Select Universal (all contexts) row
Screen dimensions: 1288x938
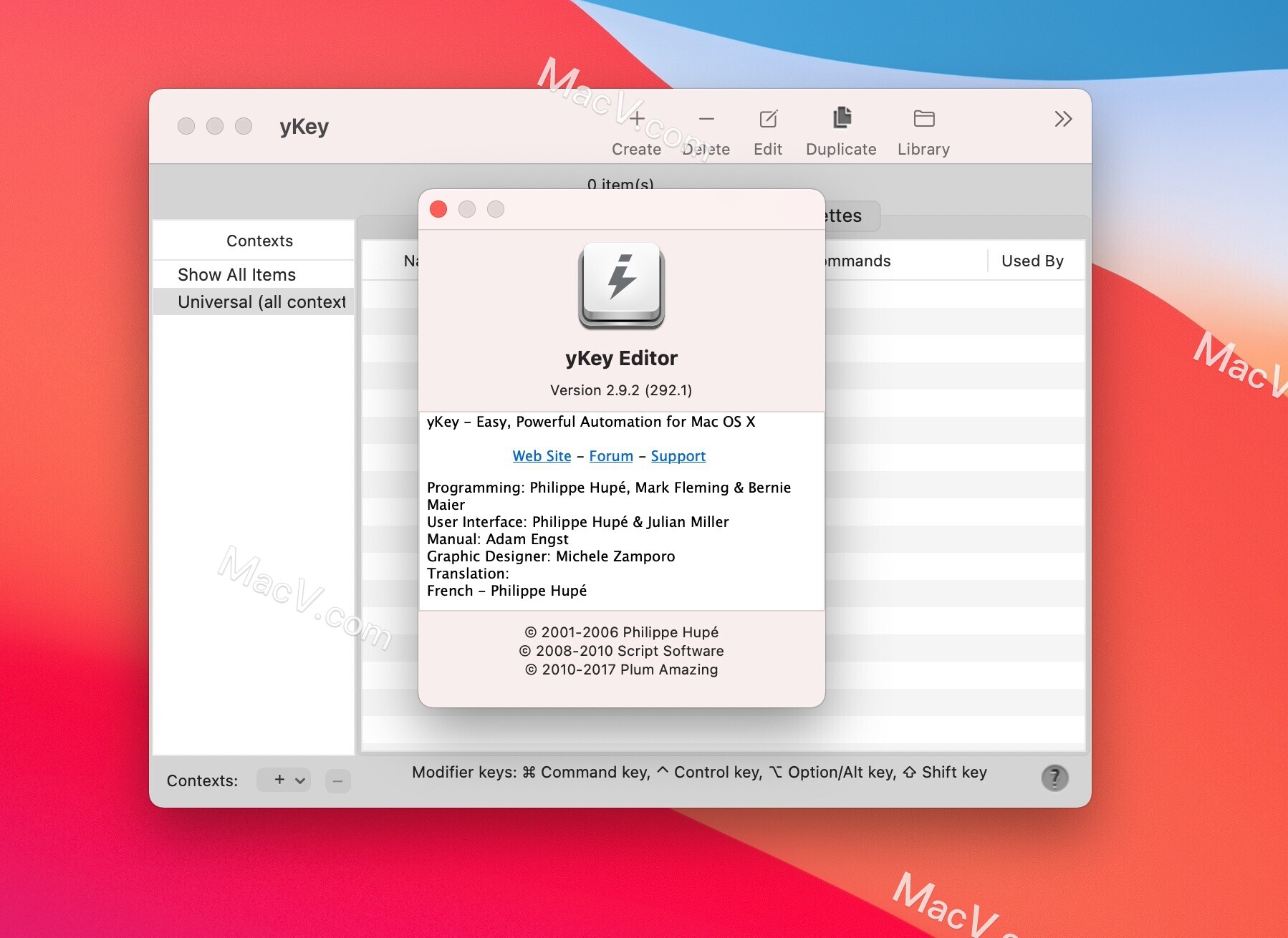[x=254, y=302]
